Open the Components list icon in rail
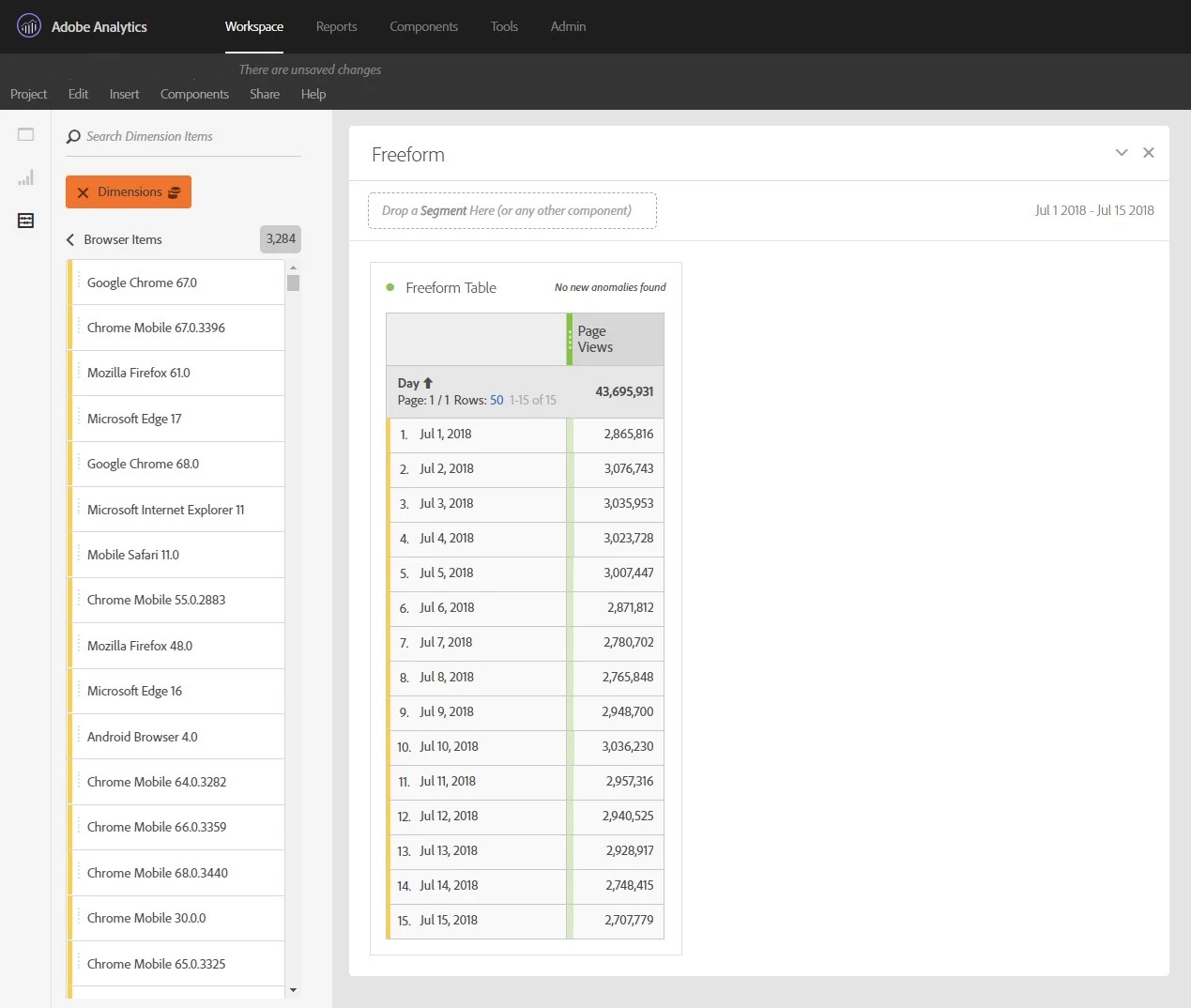 pyautogui.click(x=25, y=221)
